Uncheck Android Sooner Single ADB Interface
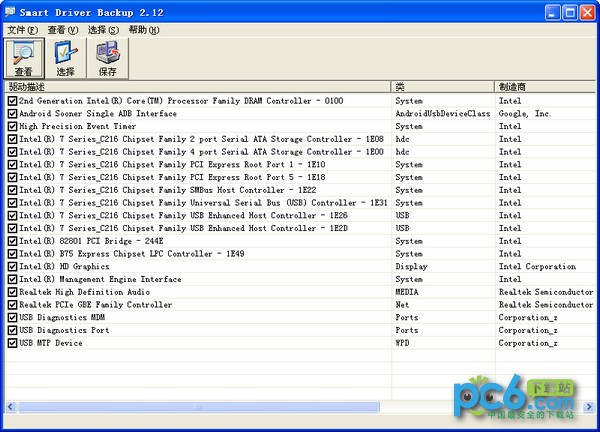Viewport: 600px width, 432px height. pos(12,114)
